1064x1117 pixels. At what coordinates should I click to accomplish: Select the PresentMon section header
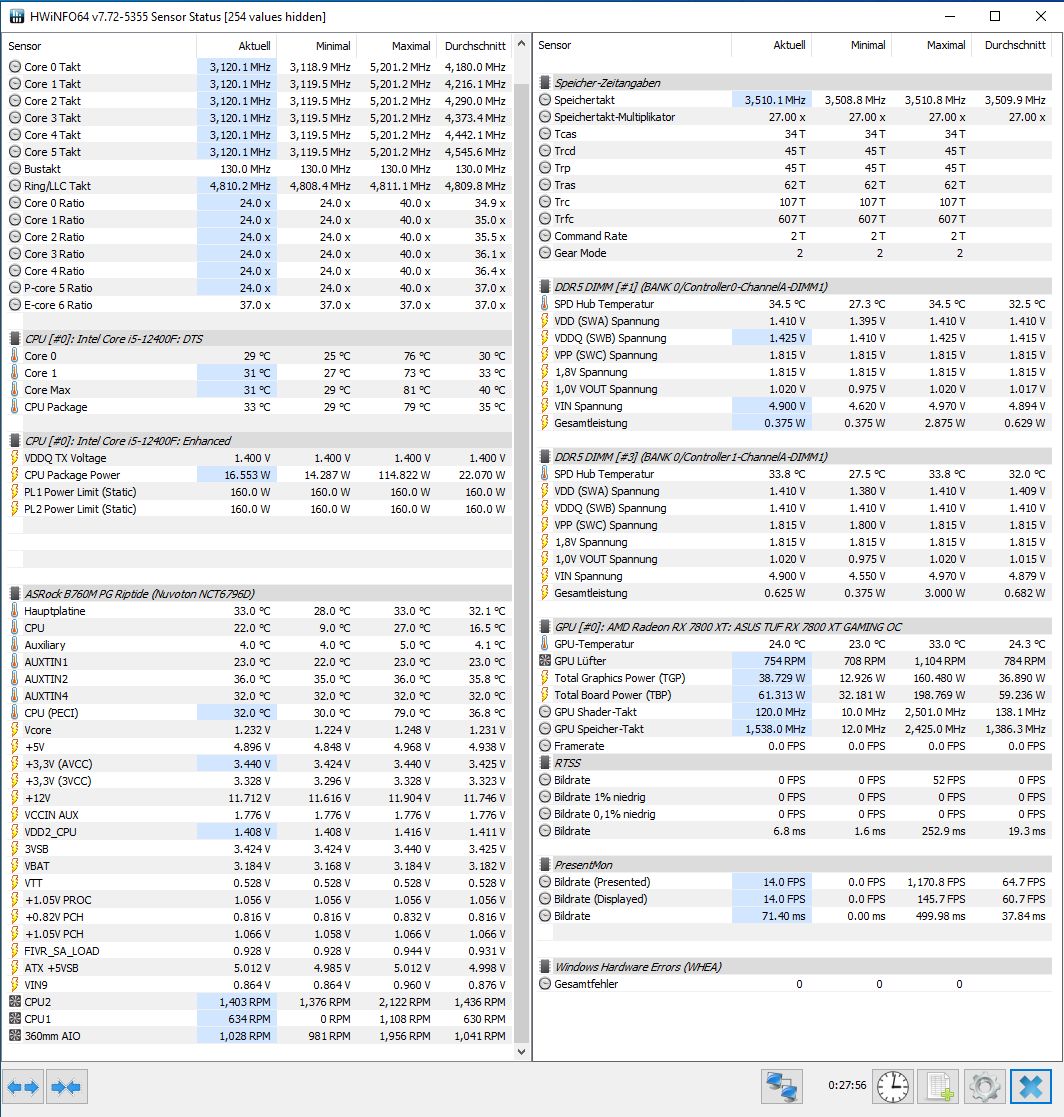(583, 865)
